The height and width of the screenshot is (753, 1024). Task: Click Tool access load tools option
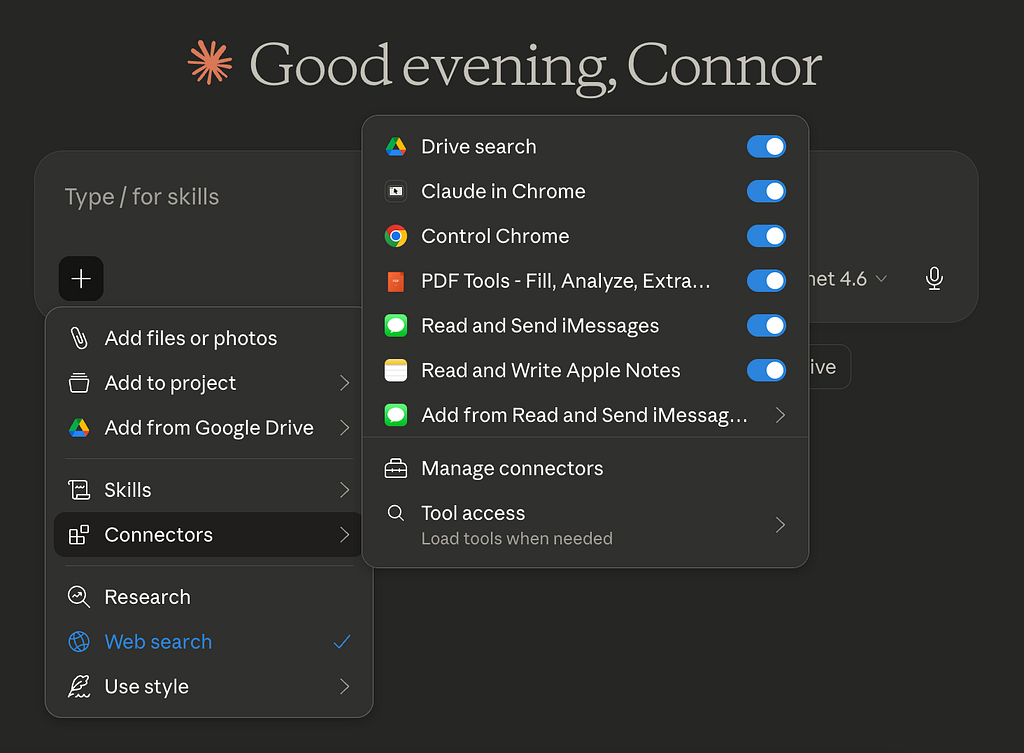point(585,525)
